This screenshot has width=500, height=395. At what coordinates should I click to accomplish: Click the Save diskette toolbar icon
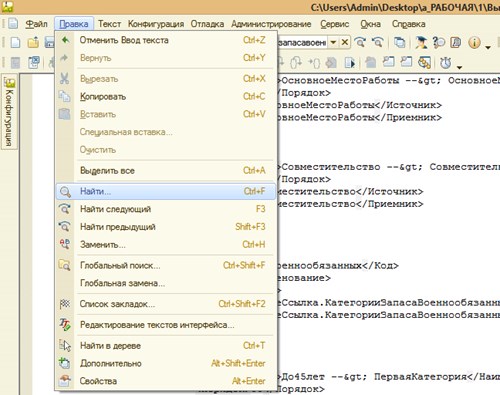pos(50,43)
